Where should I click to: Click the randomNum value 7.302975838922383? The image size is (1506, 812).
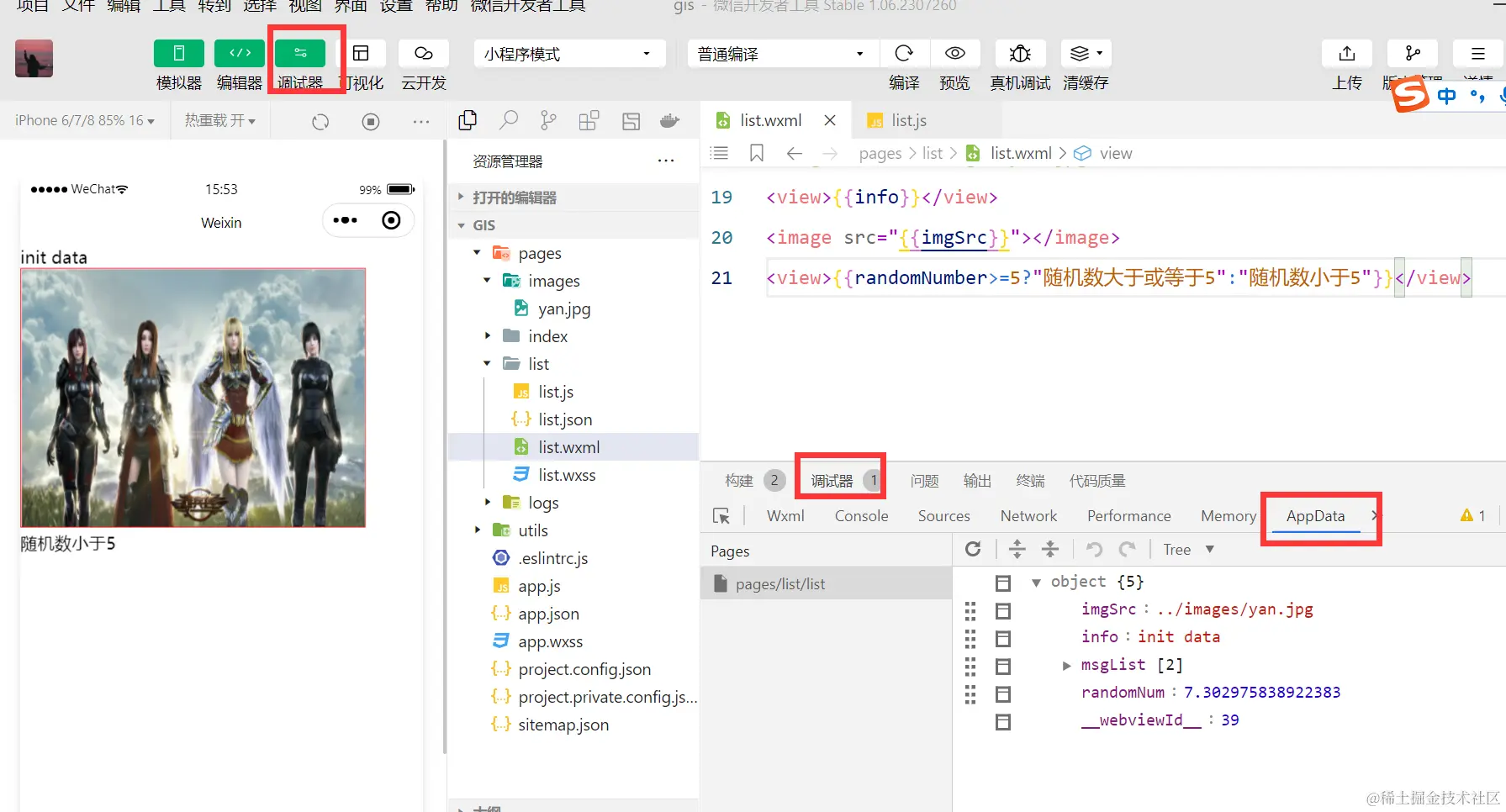[x=1262, y=693]
